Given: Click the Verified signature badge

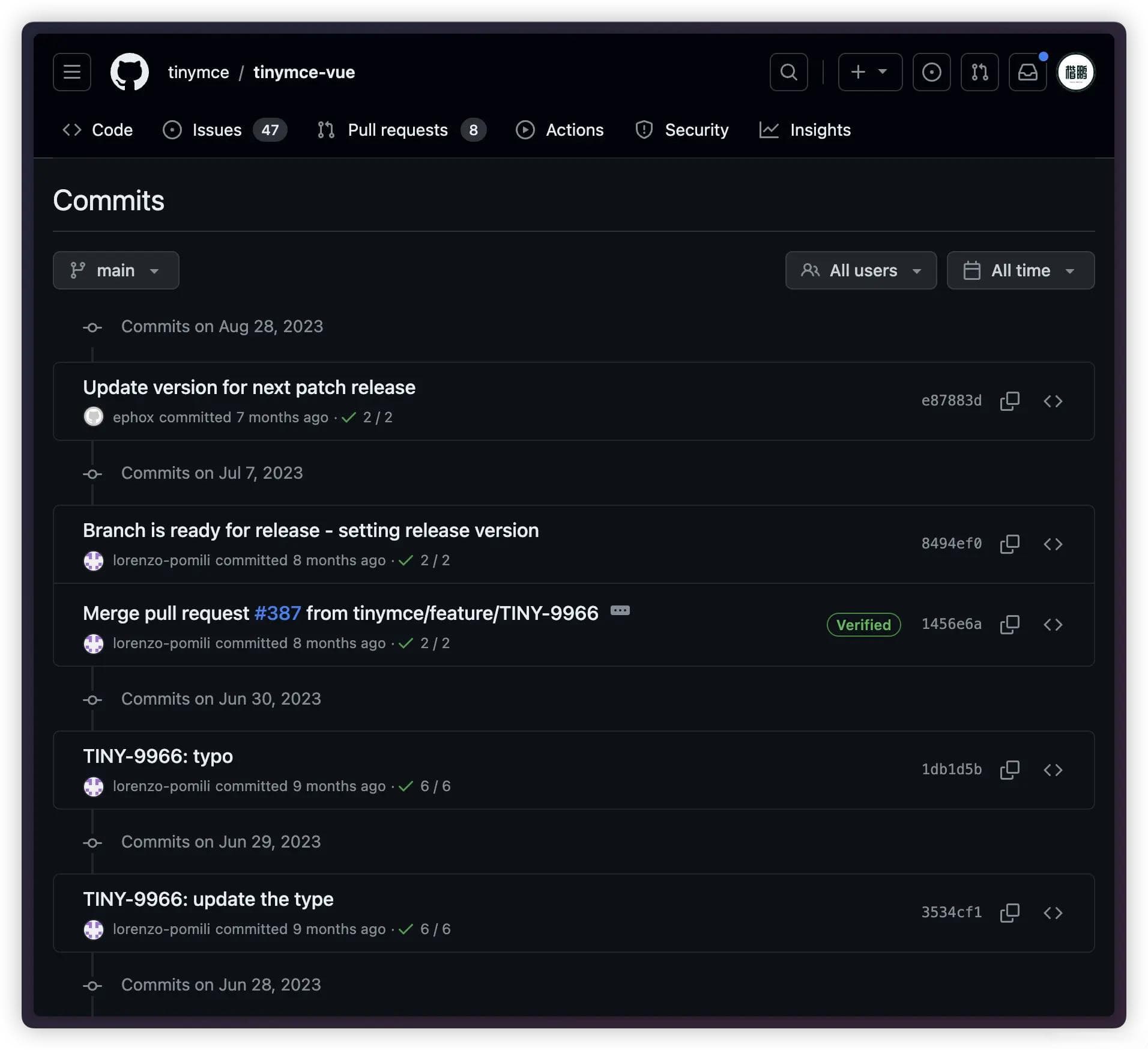Looking at the screenshot, I should tap(863, 625).
